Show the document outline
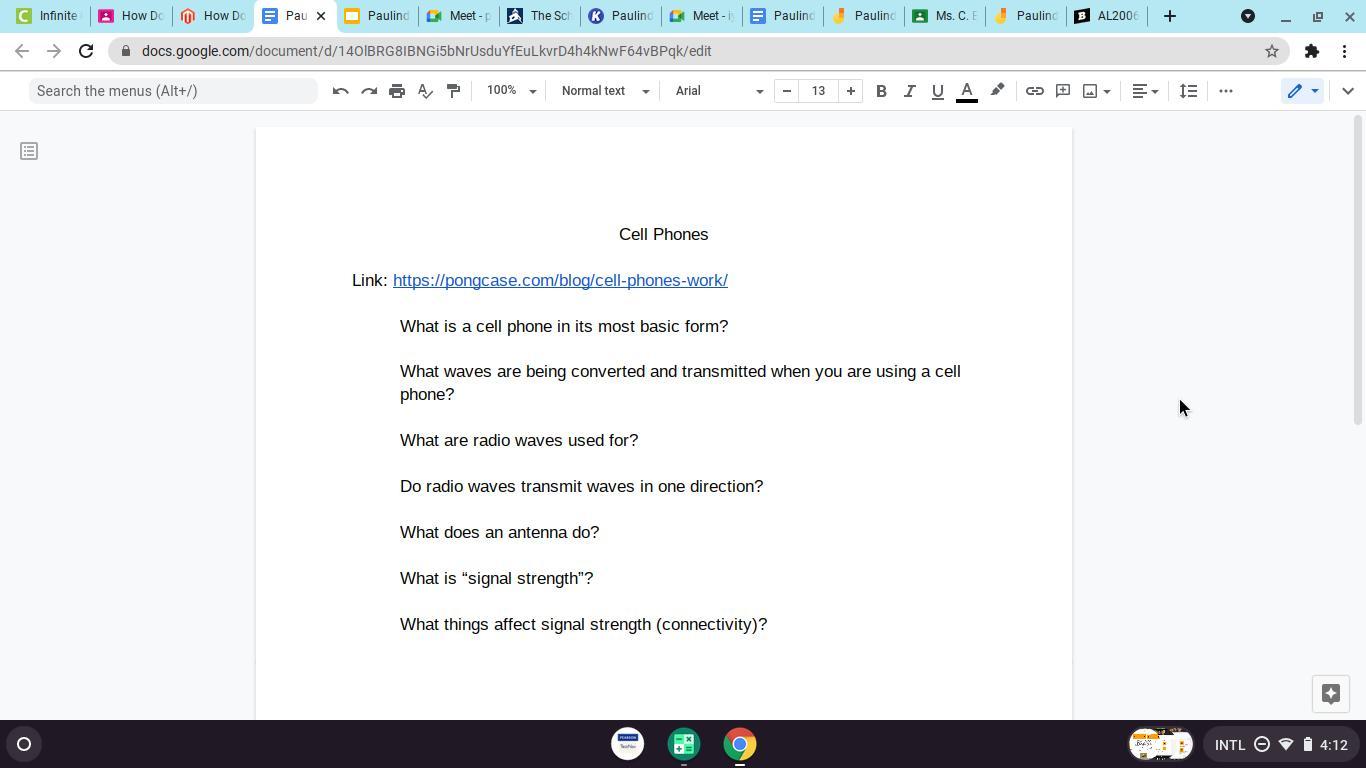This screenshot has height=768, width=1366. 29,151
